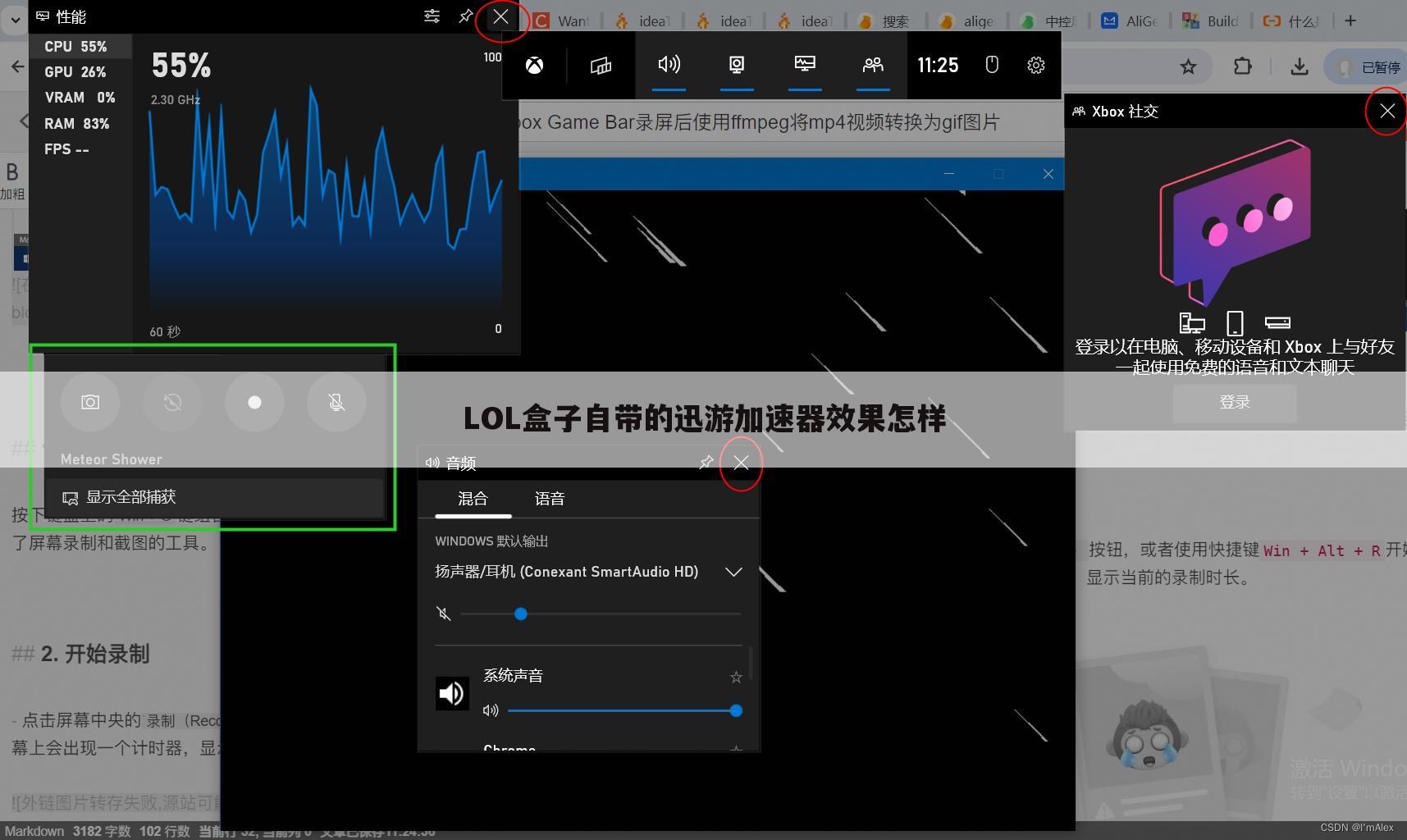Open browser downloads icon
This screenshot has height=840, width=1407.
coord(1300,66)
